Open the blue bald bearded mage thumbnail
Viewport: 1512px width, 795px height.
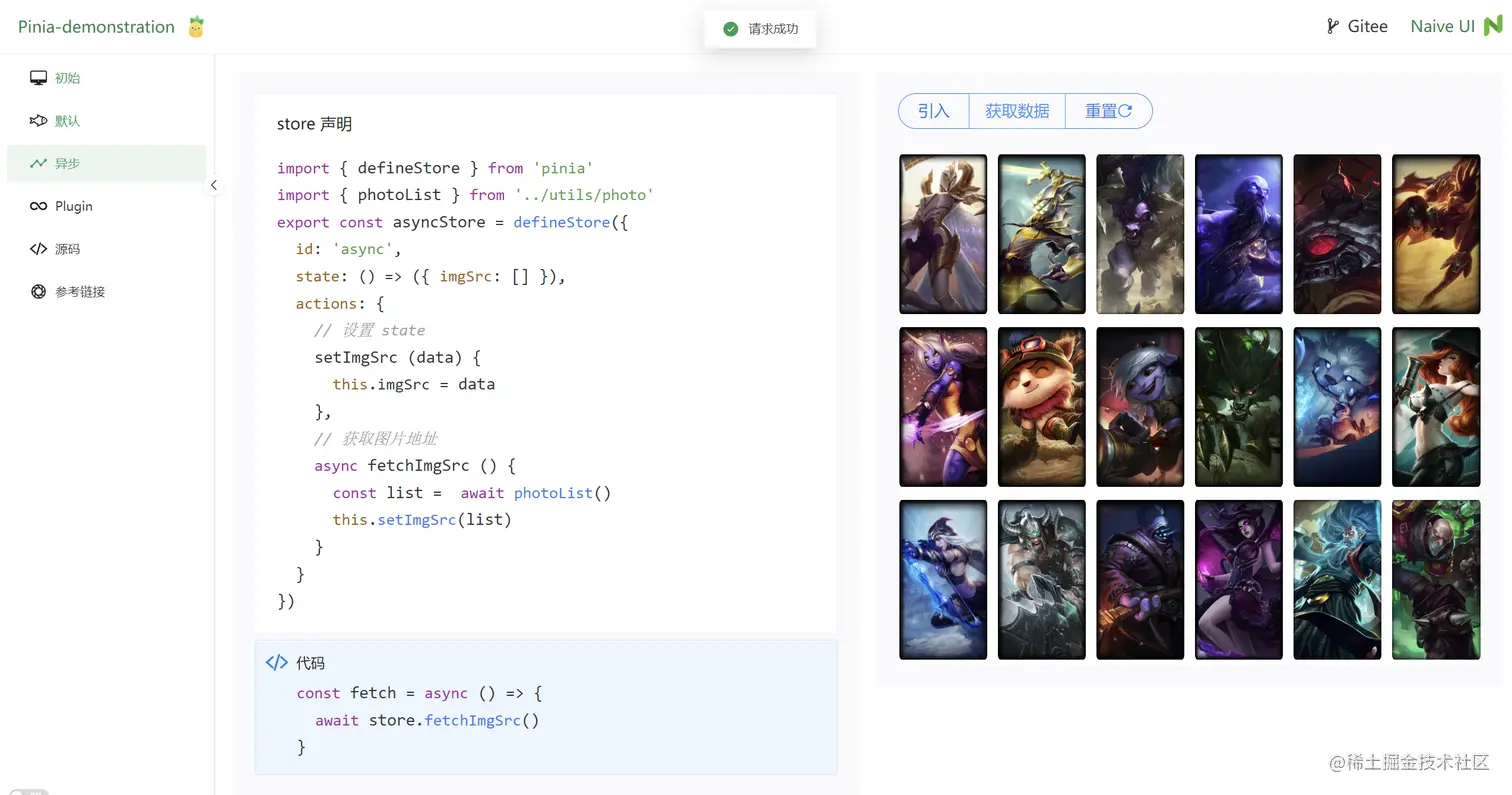click(x=1239, y=234)
